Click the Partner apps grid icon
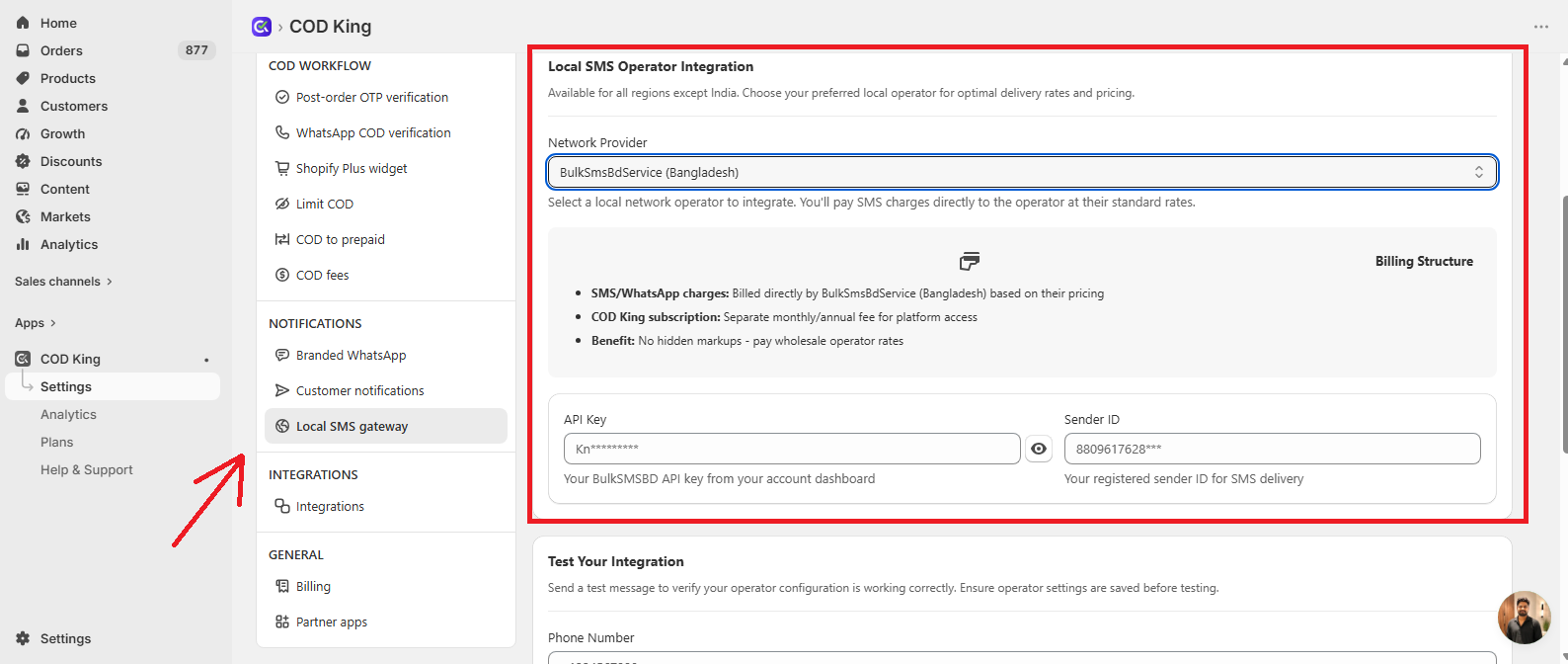 click(x=282, y=622)
